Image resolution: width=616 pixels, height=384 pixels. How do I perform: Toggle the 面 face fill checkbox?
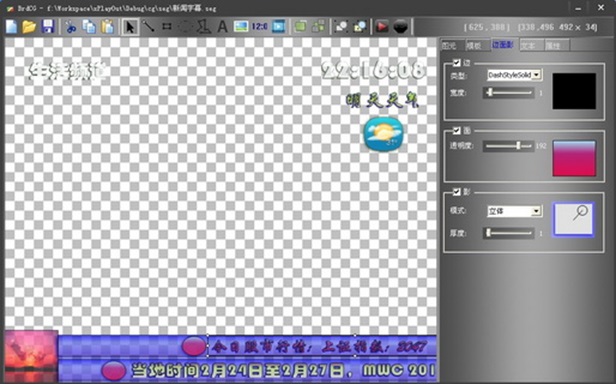point(456,130)
